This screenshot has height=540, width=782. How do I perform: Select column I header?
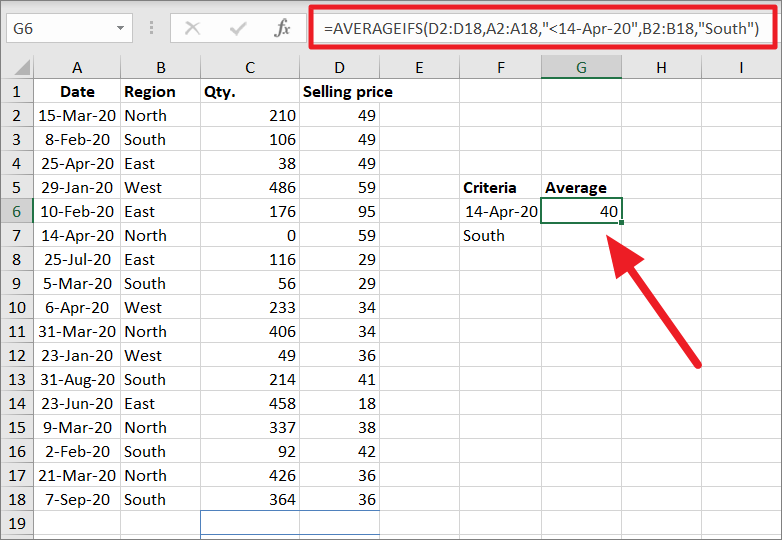(x=741, y=67)
